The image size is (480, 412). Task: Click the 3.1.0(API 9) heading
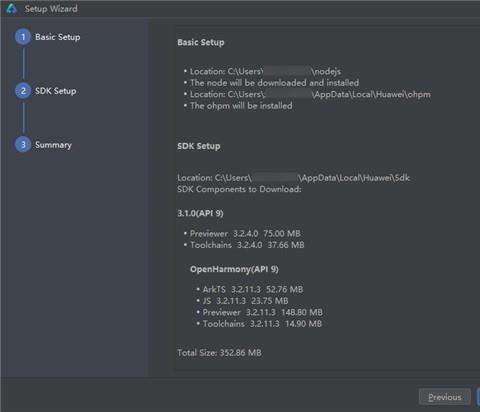pyautogui.click(x=200, y=213)
